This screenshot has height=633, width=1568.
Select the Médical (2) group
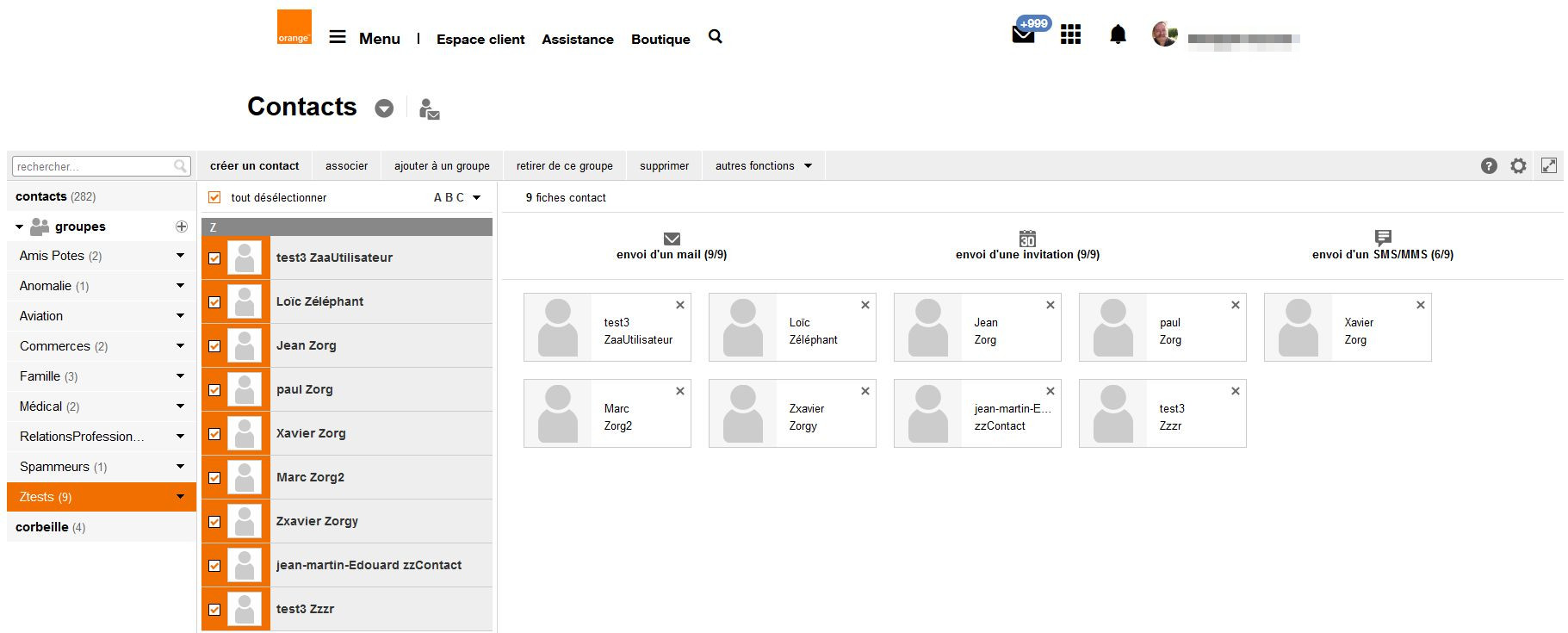(49, 406)
